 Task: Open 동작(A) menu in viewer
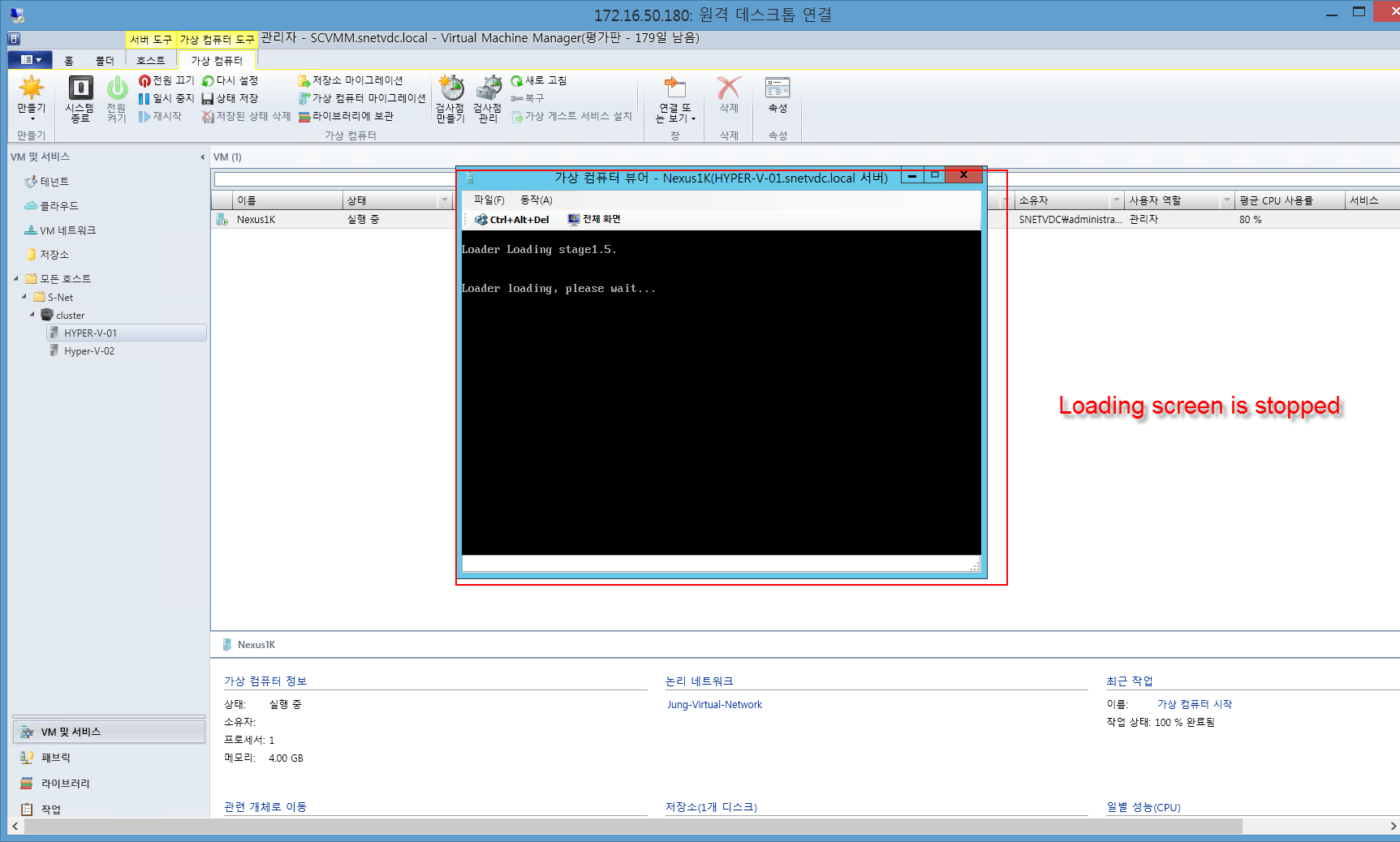coord(536,200)
